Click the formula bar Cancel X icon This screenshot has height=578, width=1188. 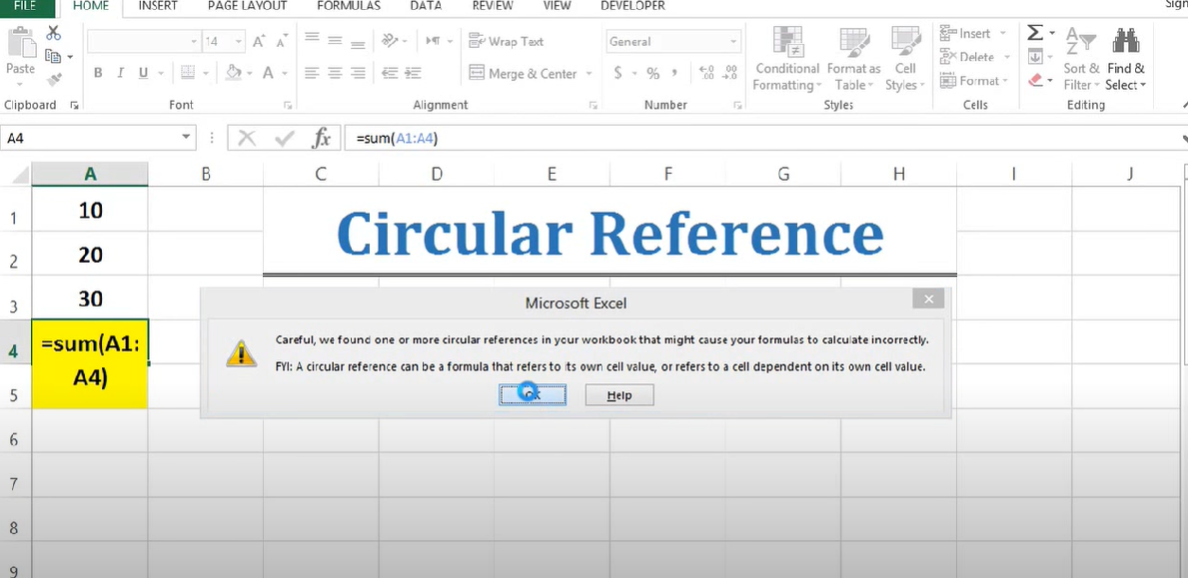coord(247,138)
